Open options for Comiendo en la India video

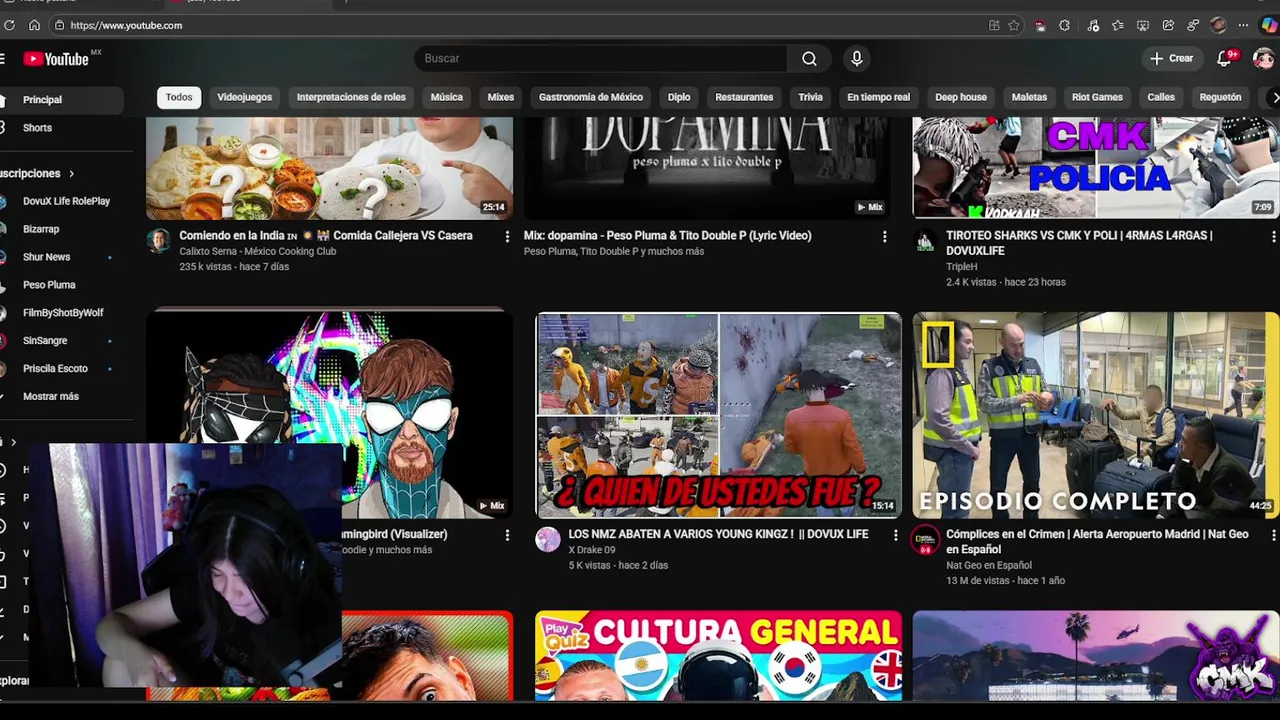tap(507, 237)
